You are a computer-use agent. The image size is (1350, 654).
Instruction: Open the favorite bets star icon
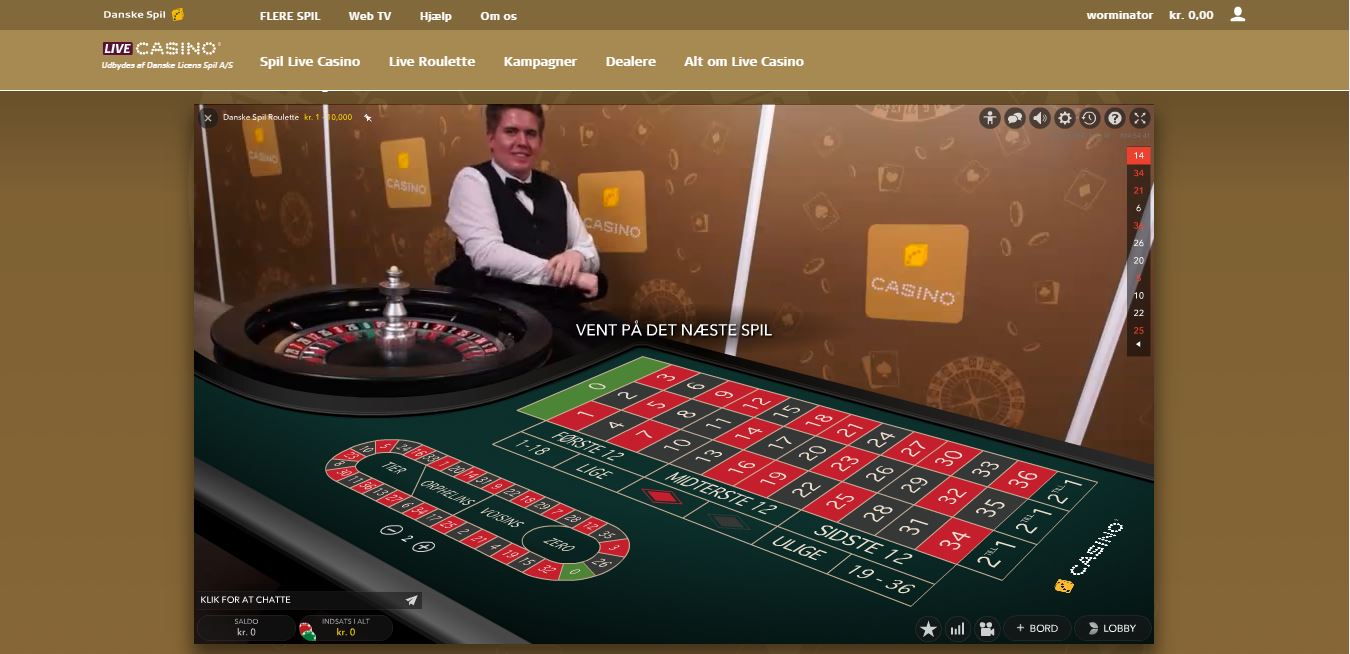928,628
